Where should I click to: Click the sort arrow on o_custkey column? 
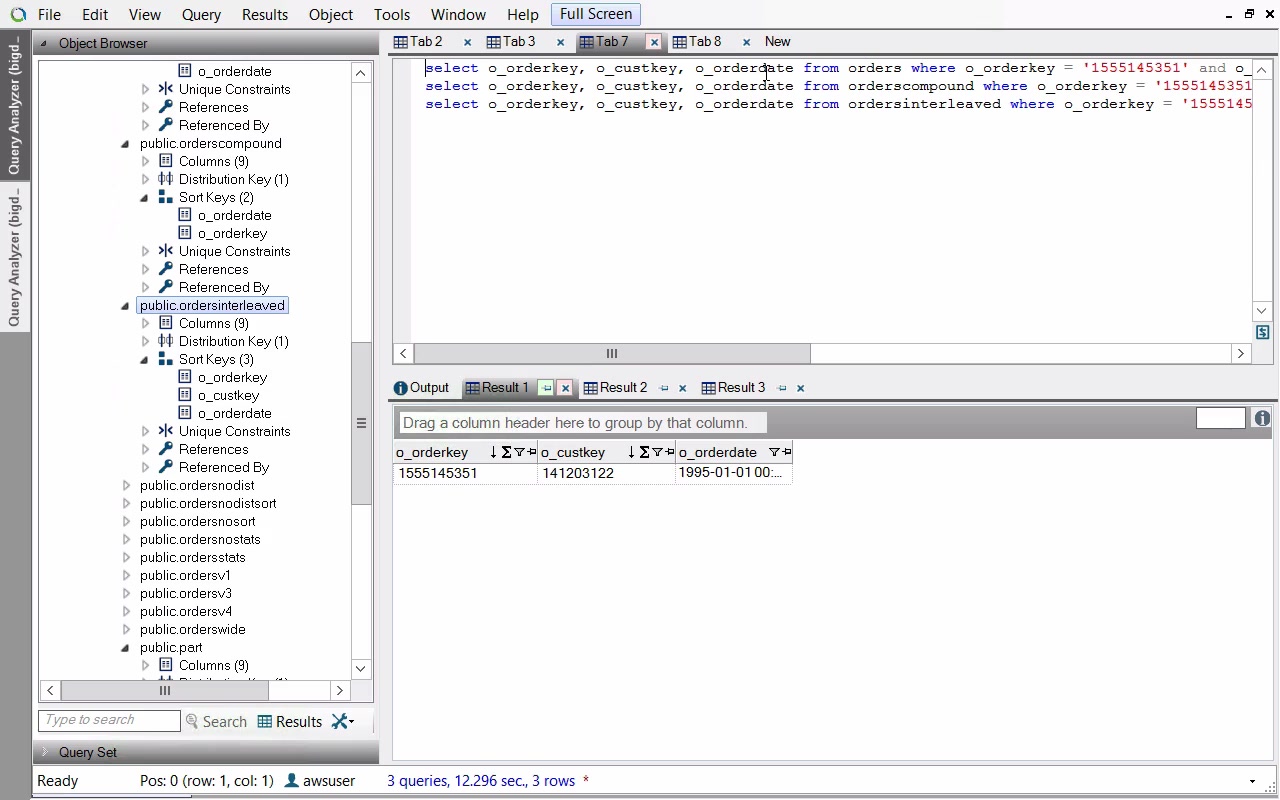tap(631, 453)
